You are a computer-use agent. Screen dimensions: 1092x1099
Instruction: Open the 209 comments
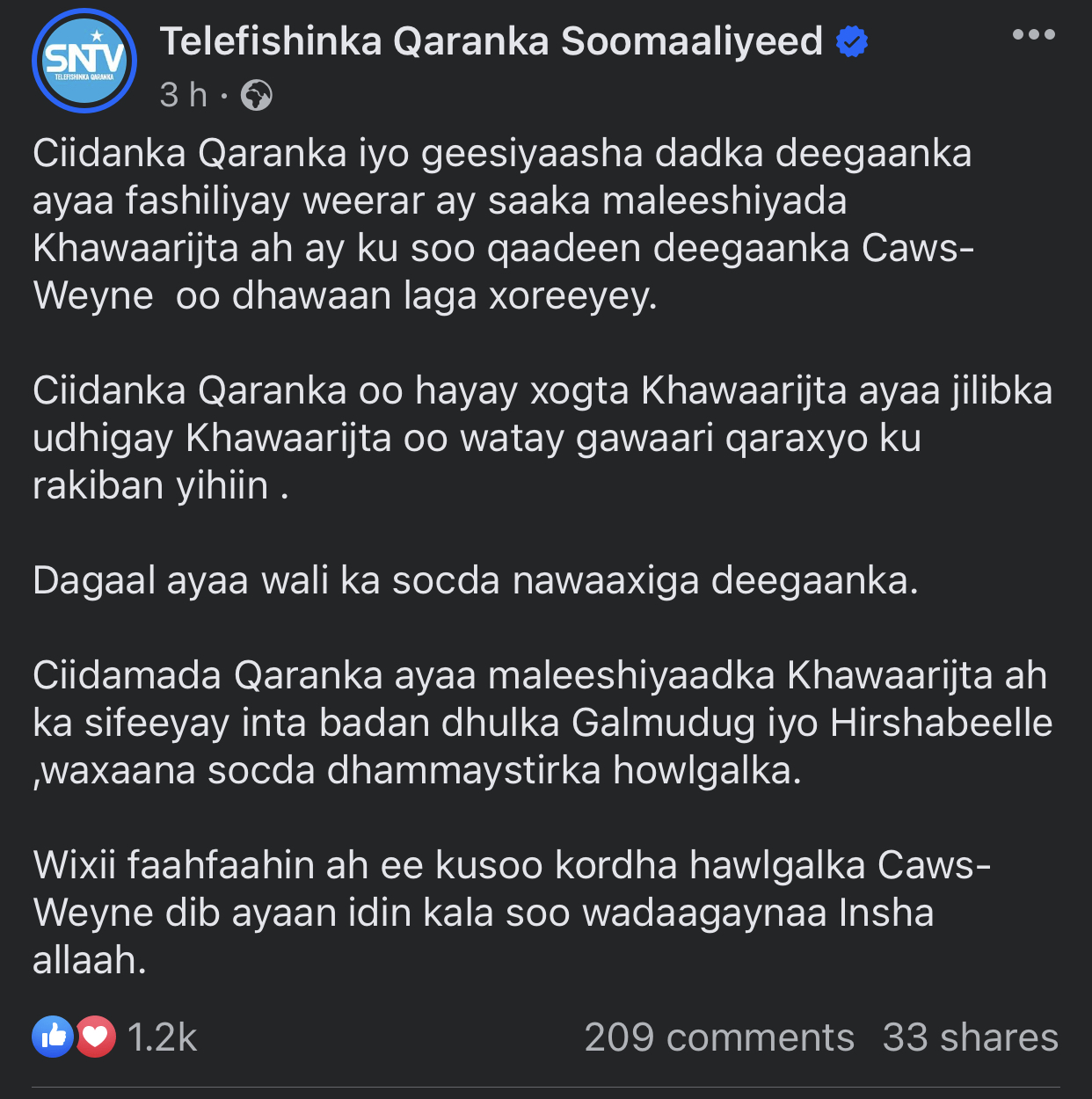[x=719, y=1037]
